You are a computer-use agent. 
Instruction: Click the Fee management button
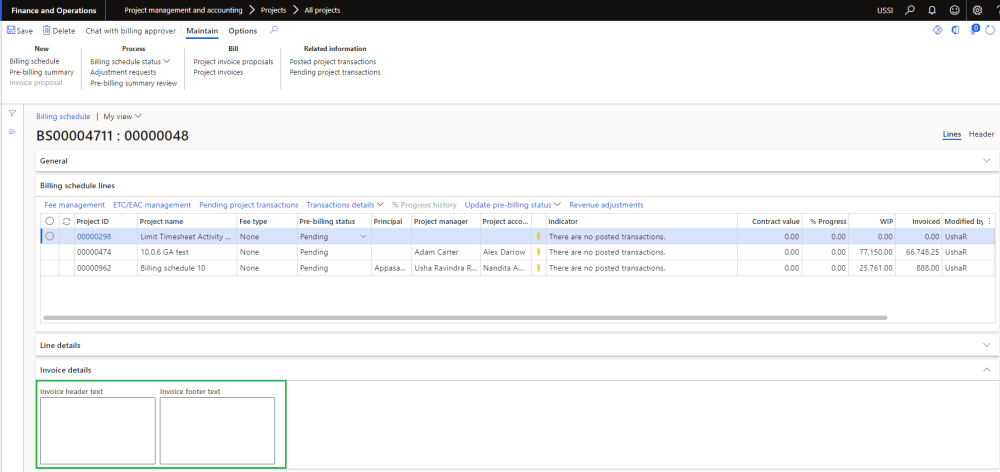[75, 205]
